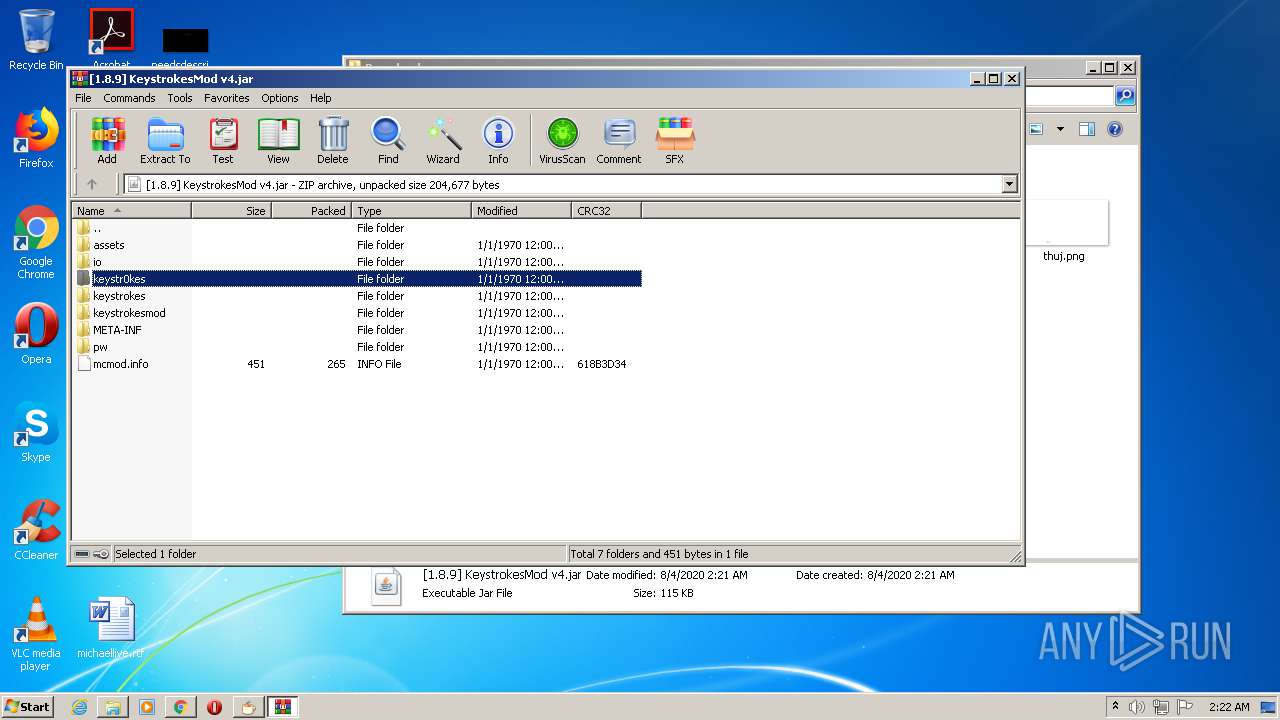Open Explorer help question mark icon
Image resolution: width=1280 pixels, height=720 pixels.
coord(1115,129)
